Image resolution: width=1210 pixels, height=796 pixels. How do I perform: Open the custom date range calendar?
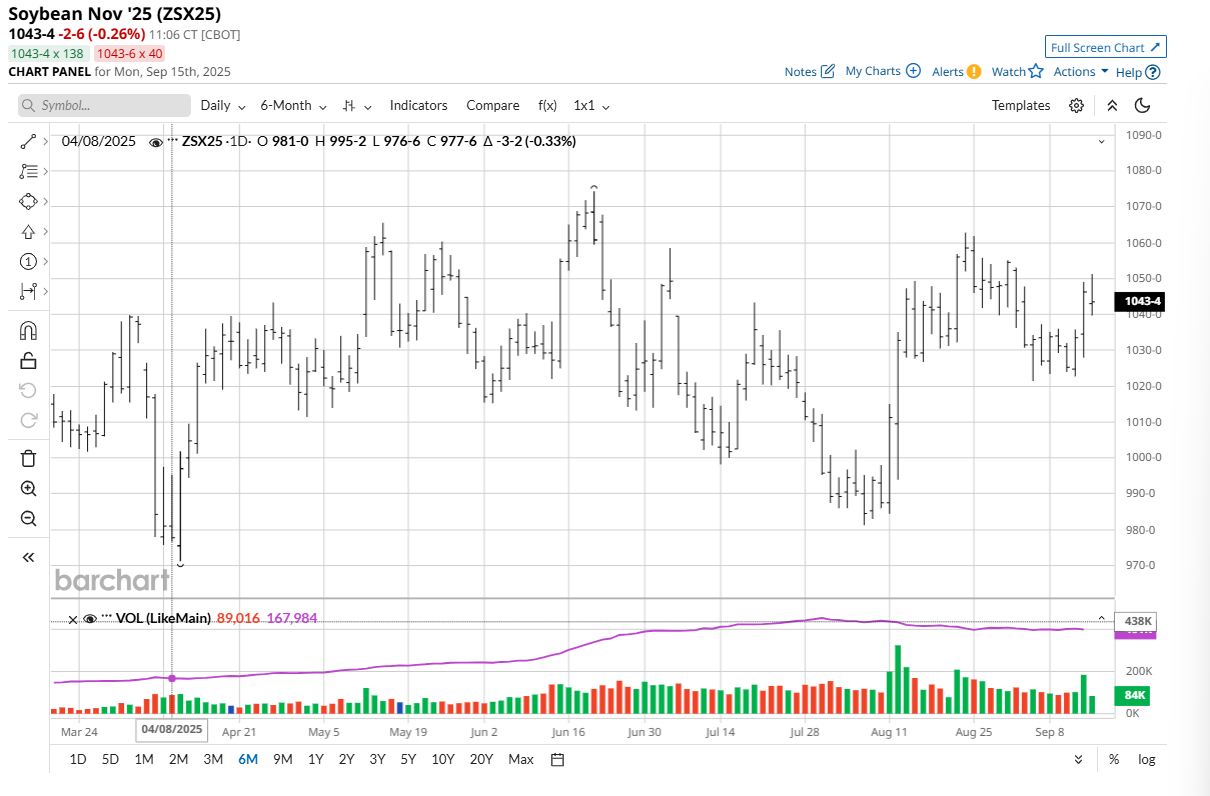(x=557, y=759)
